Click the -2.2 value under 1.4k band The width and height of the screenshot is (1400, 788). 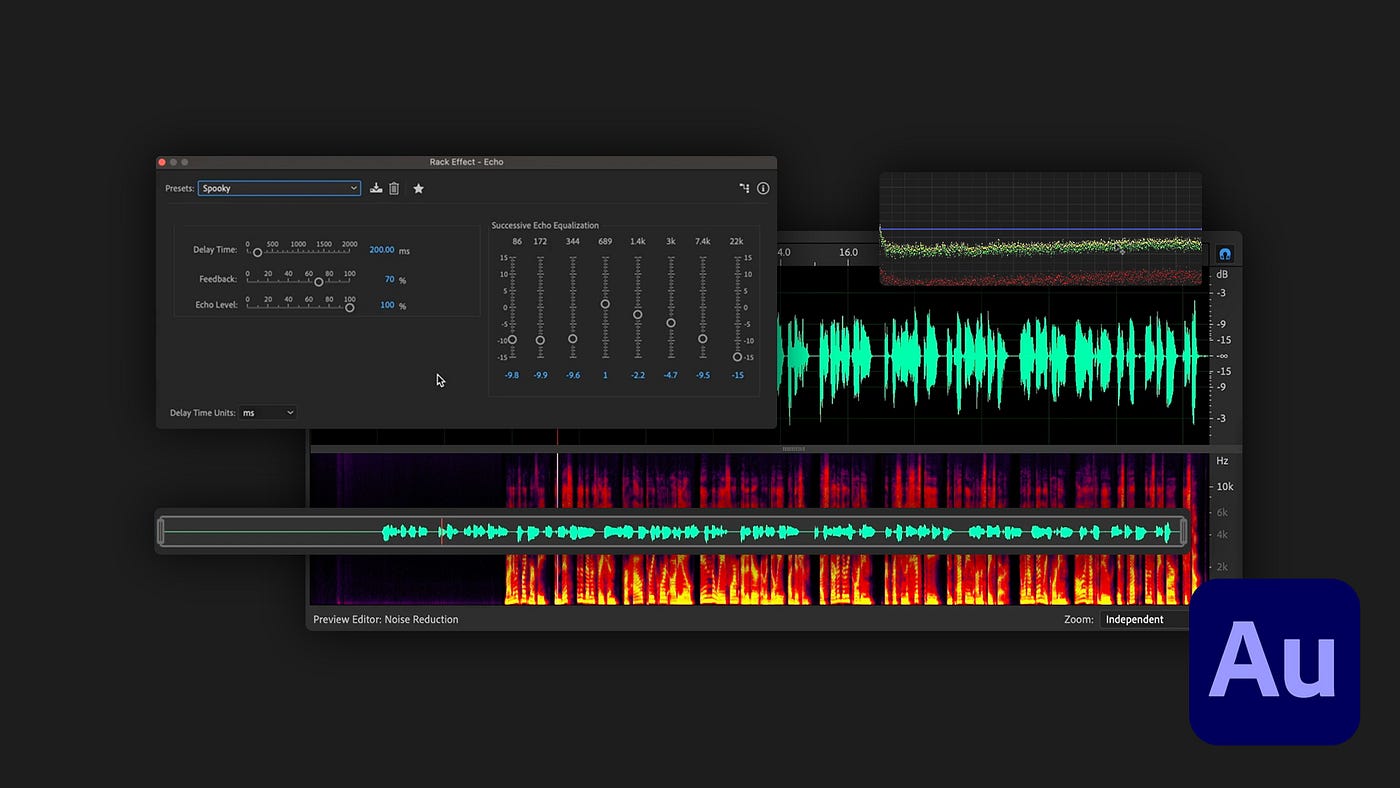[637, 375]
